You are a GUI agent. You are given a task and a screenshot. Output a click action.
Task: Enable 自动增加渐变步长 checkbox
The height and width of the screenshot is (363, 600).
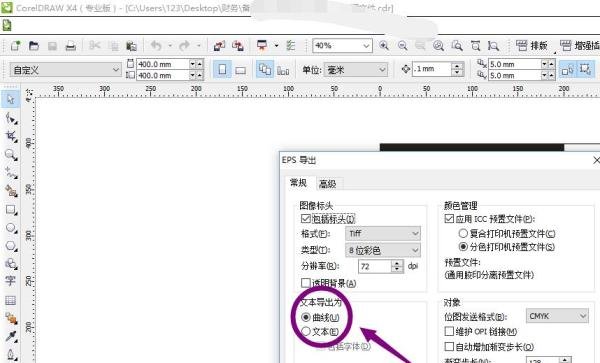[x=449, y=347]
